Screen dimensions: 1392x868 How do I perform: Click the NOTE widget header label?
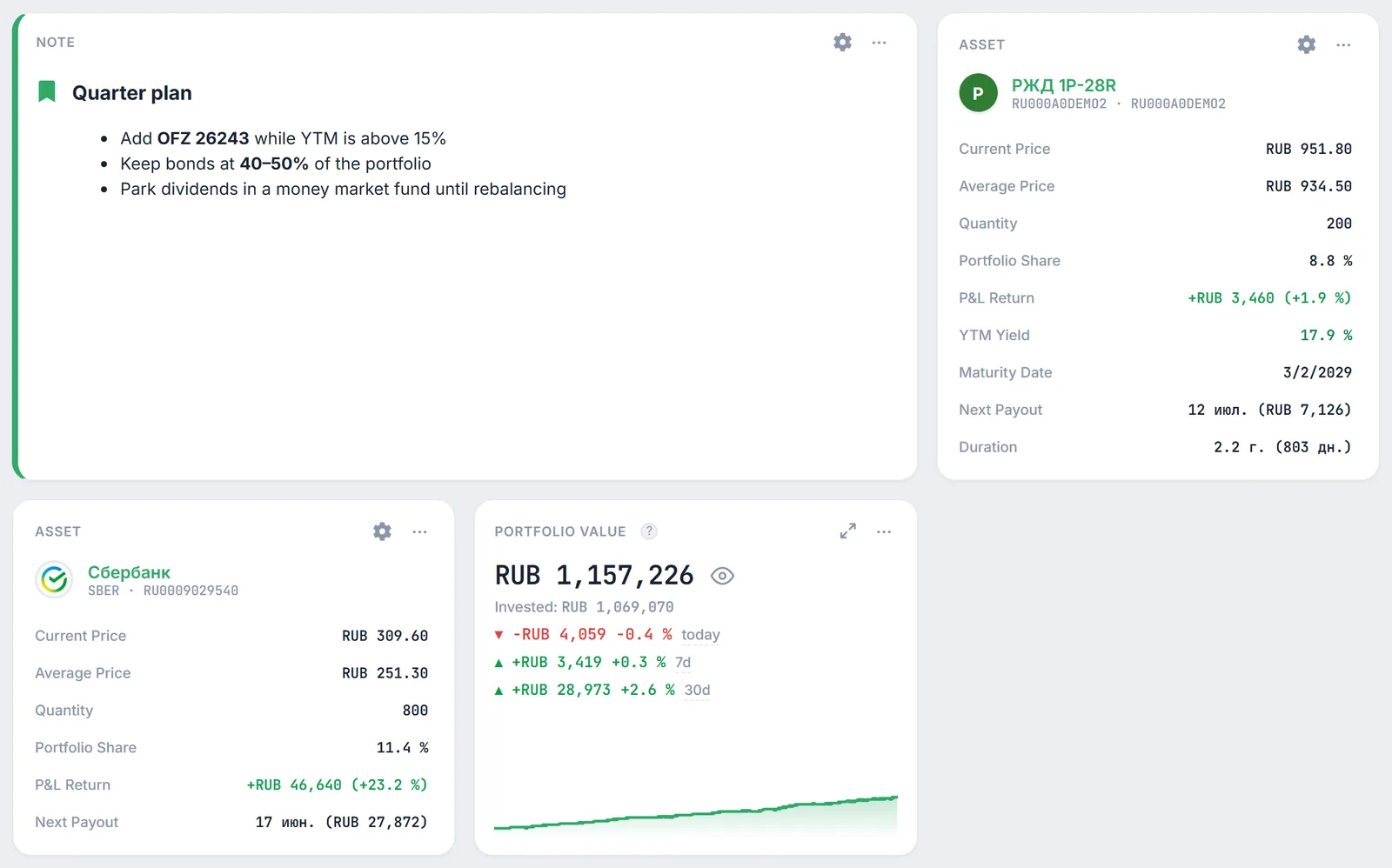55,42
